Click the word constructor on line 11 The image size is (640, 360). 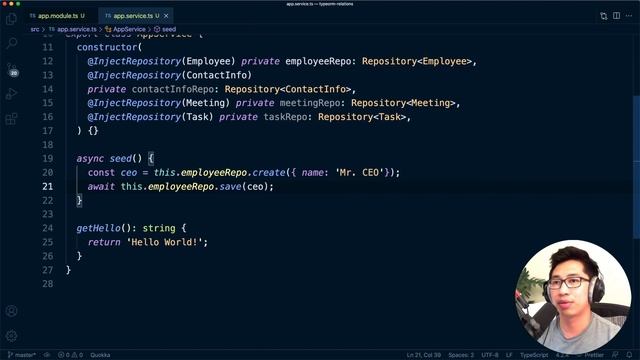tap(107, 47)
